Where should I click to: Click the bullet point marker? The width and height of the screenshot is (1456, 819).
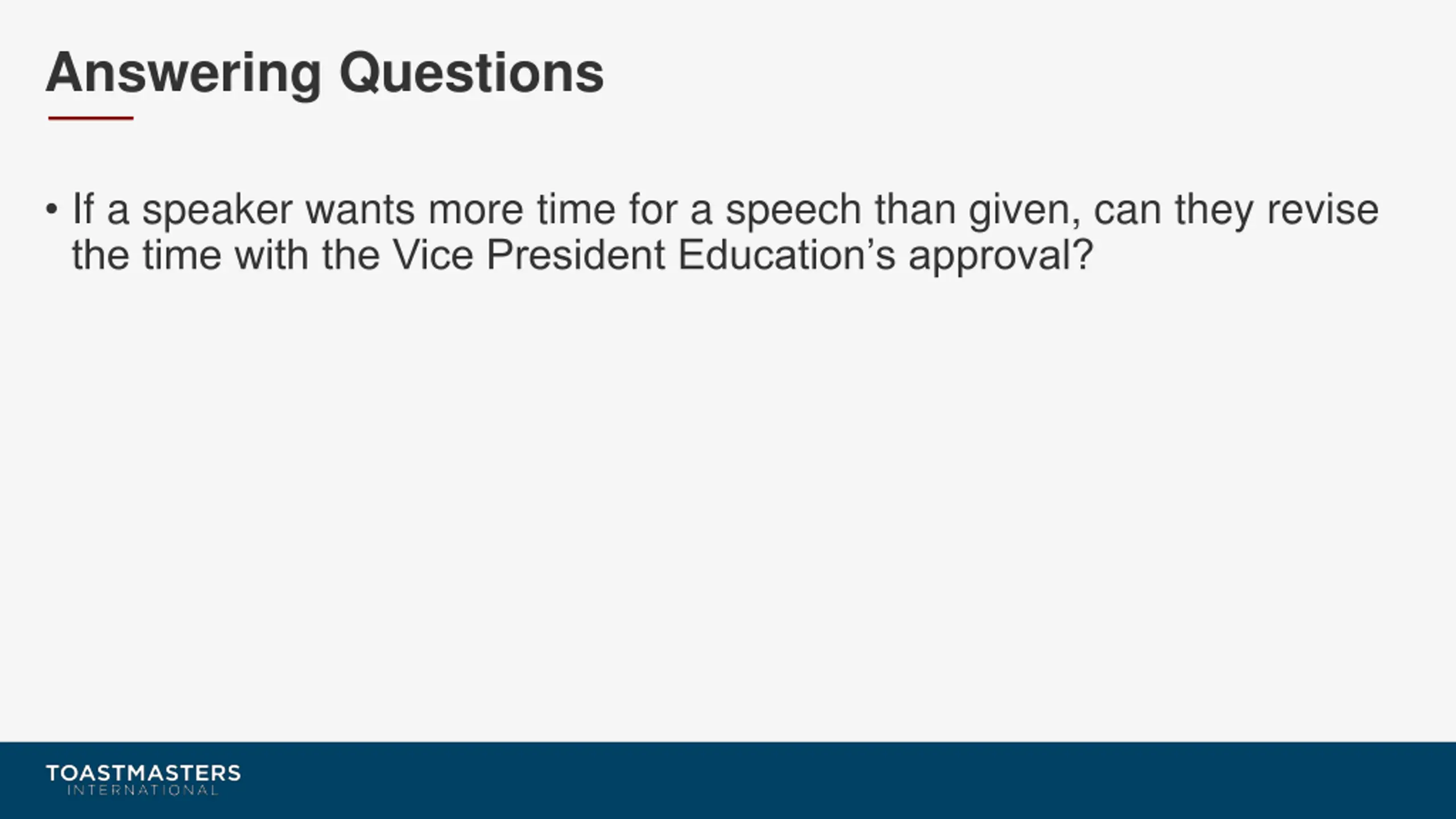pyautogui.click(x=52, y=210)
